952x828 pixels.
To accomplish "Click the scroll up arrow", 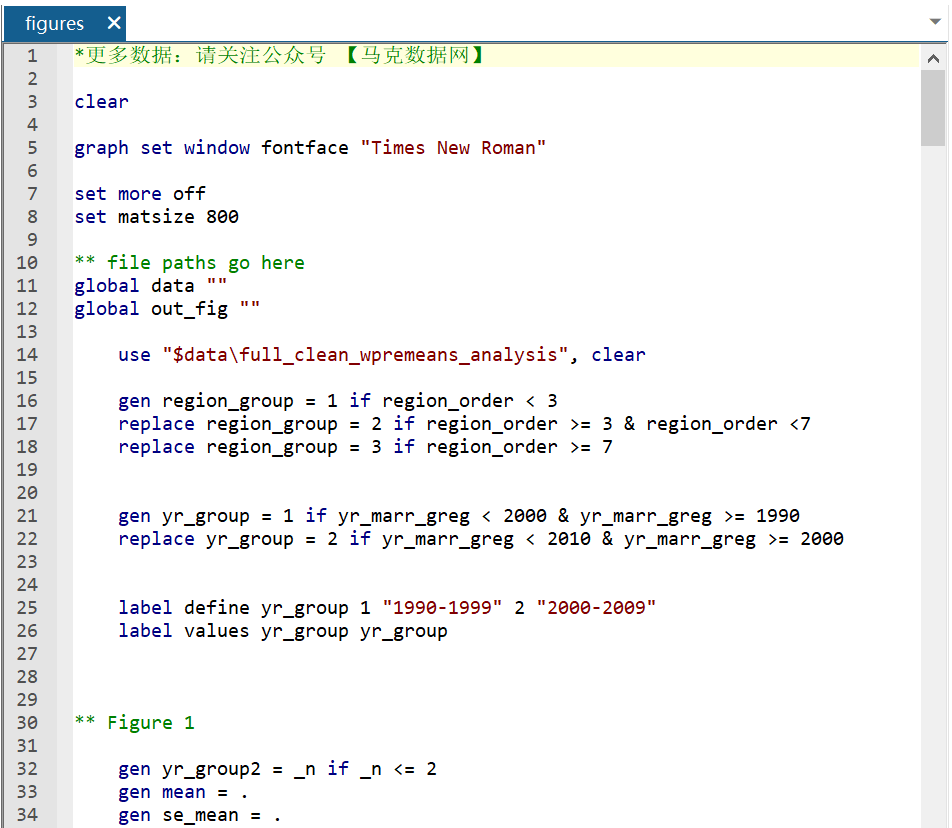I will (x=933, y=58).
